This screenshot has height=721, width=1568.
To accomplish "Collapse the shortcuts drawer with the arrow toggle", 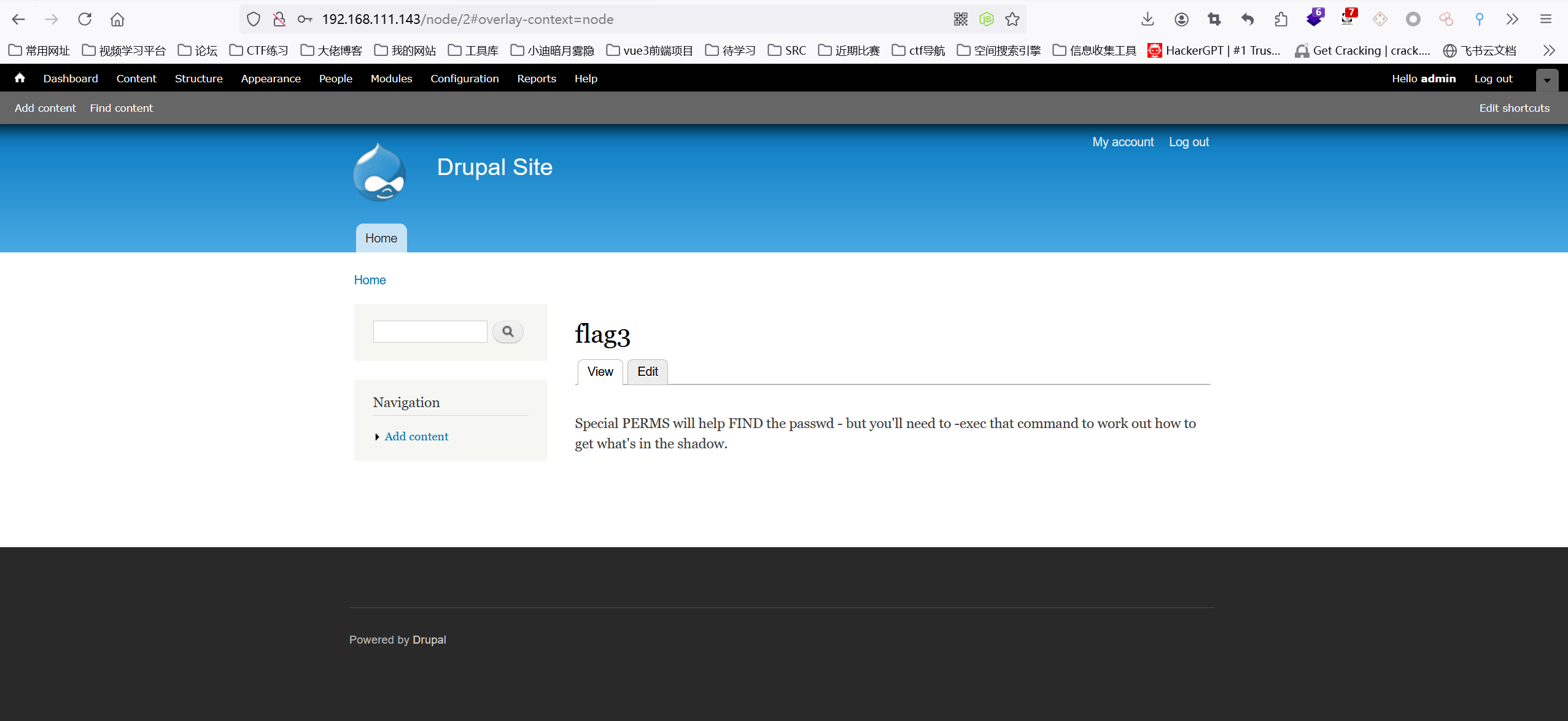I will tap(1547, 80).
